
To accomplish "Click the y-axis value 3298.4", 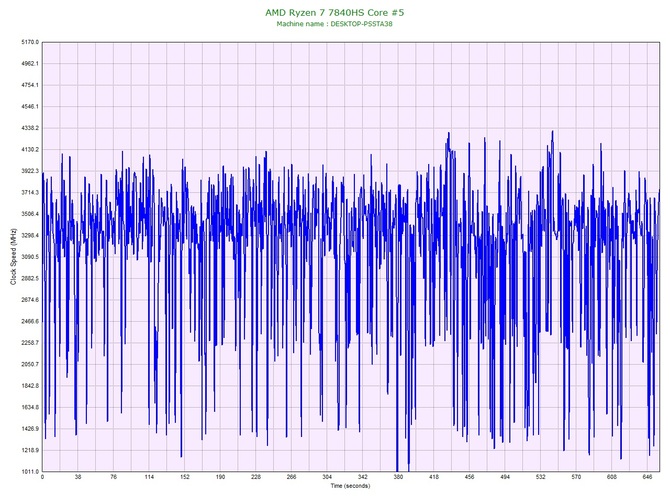I will [x=30, y=235].
